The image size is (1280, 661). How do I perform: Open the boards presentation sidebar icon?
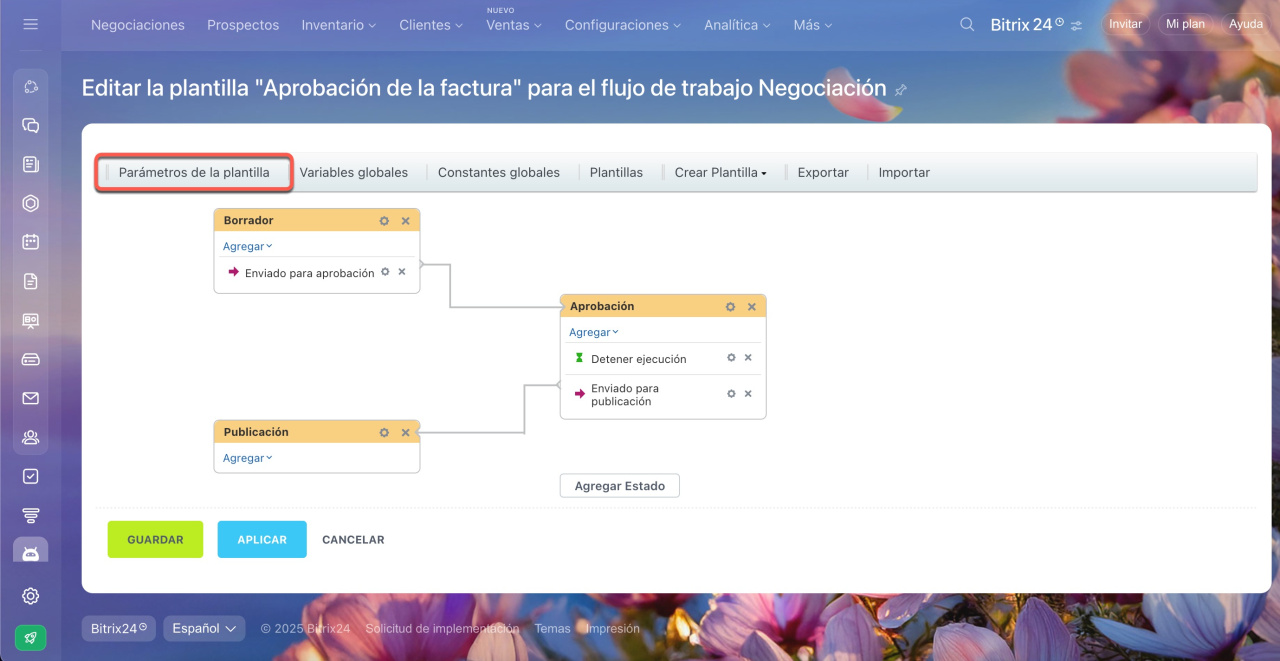(31, 321)
